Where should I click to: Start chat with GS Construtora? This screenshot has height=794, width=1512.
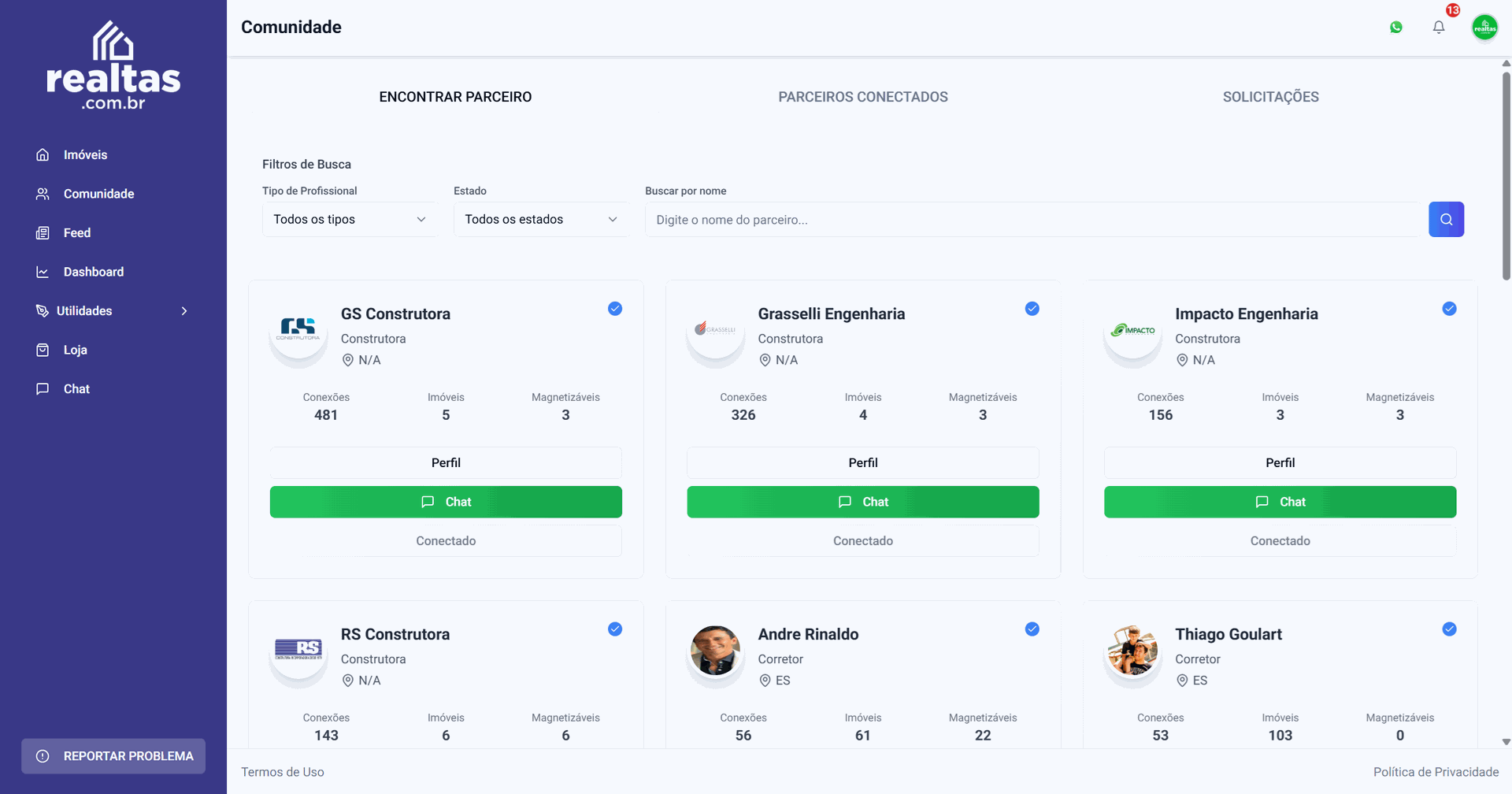point(446,502)
